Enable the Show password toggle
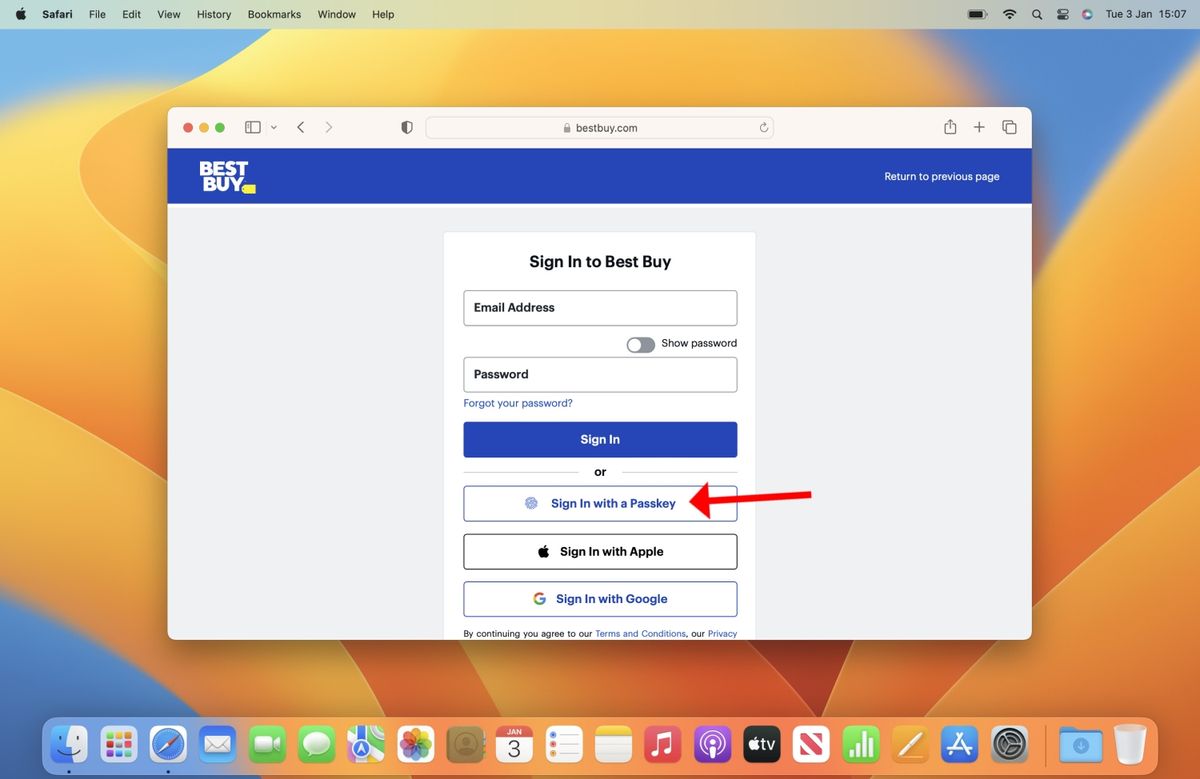The image size is (1200, 779). (640, 343)
